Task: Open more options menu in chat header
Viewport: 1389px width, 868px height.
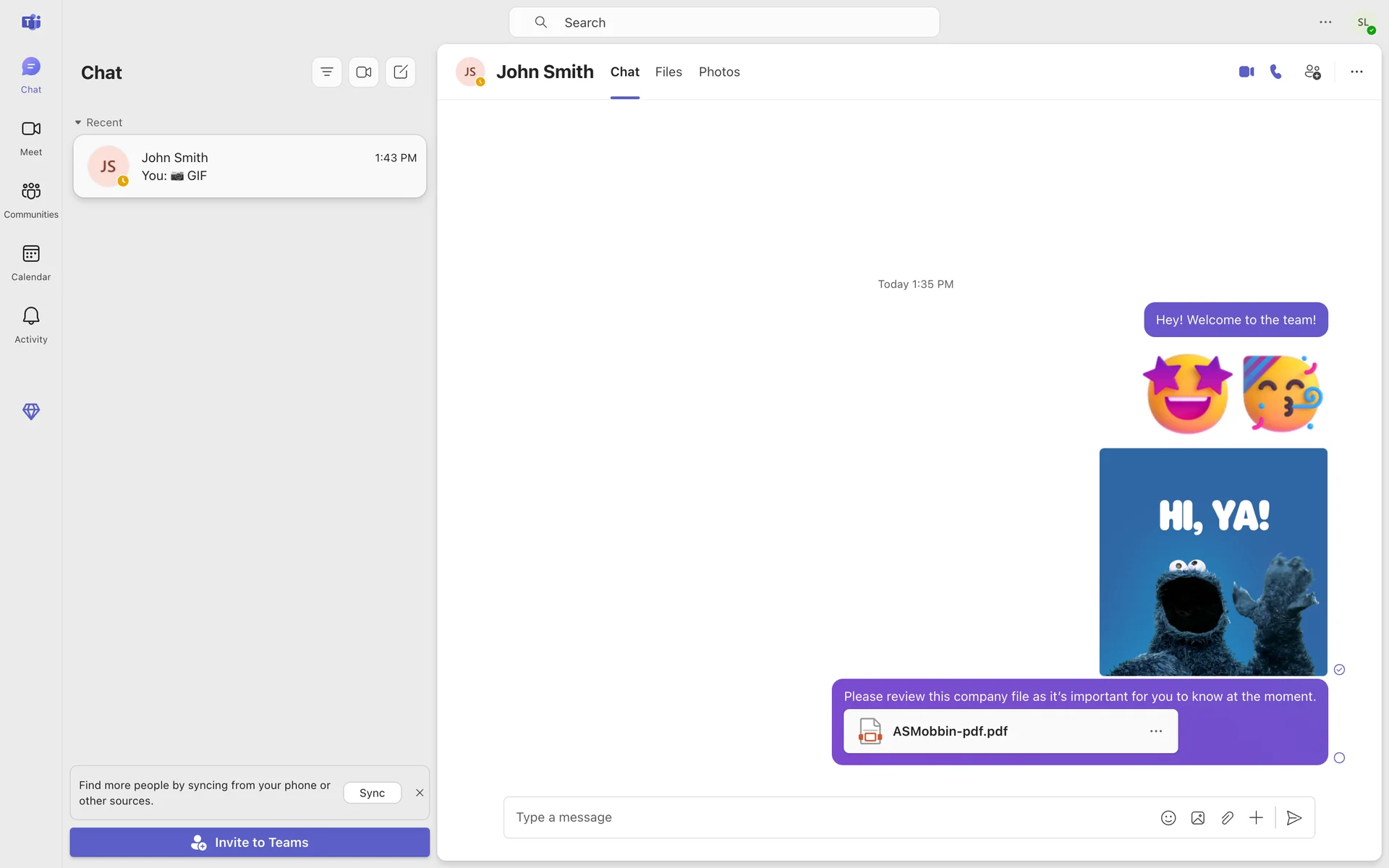Action: tap(1356, 72)
